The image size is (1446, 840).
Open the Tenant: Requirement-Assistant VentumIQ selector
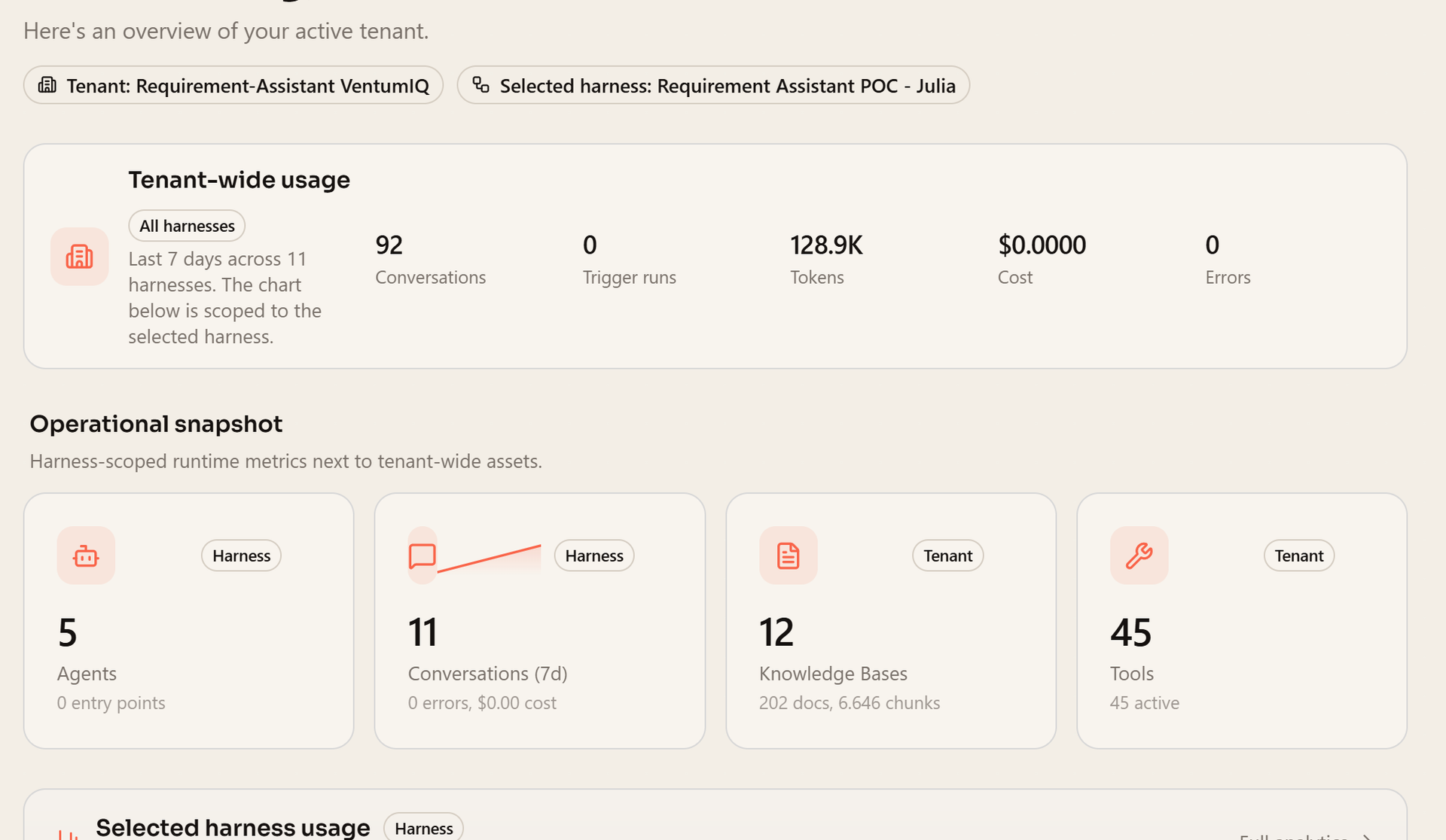(233, 85)
